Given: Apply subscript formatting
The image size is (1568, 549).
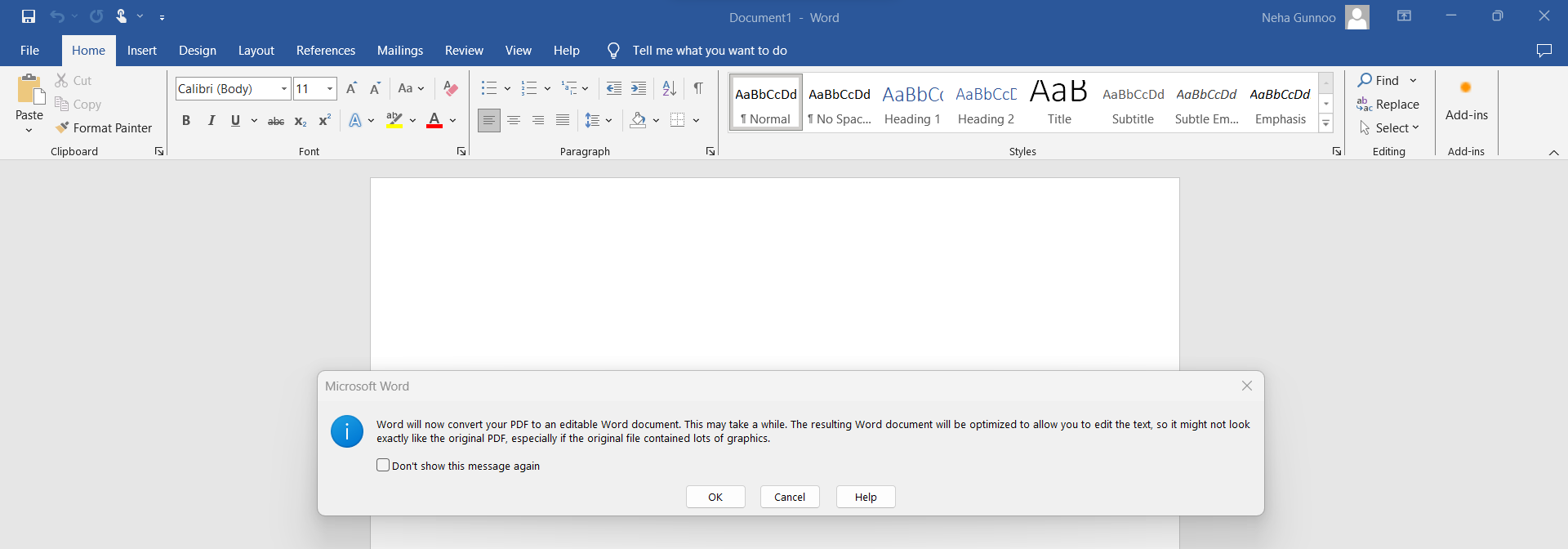Looking at the screenshot, I should pos(301,121).
